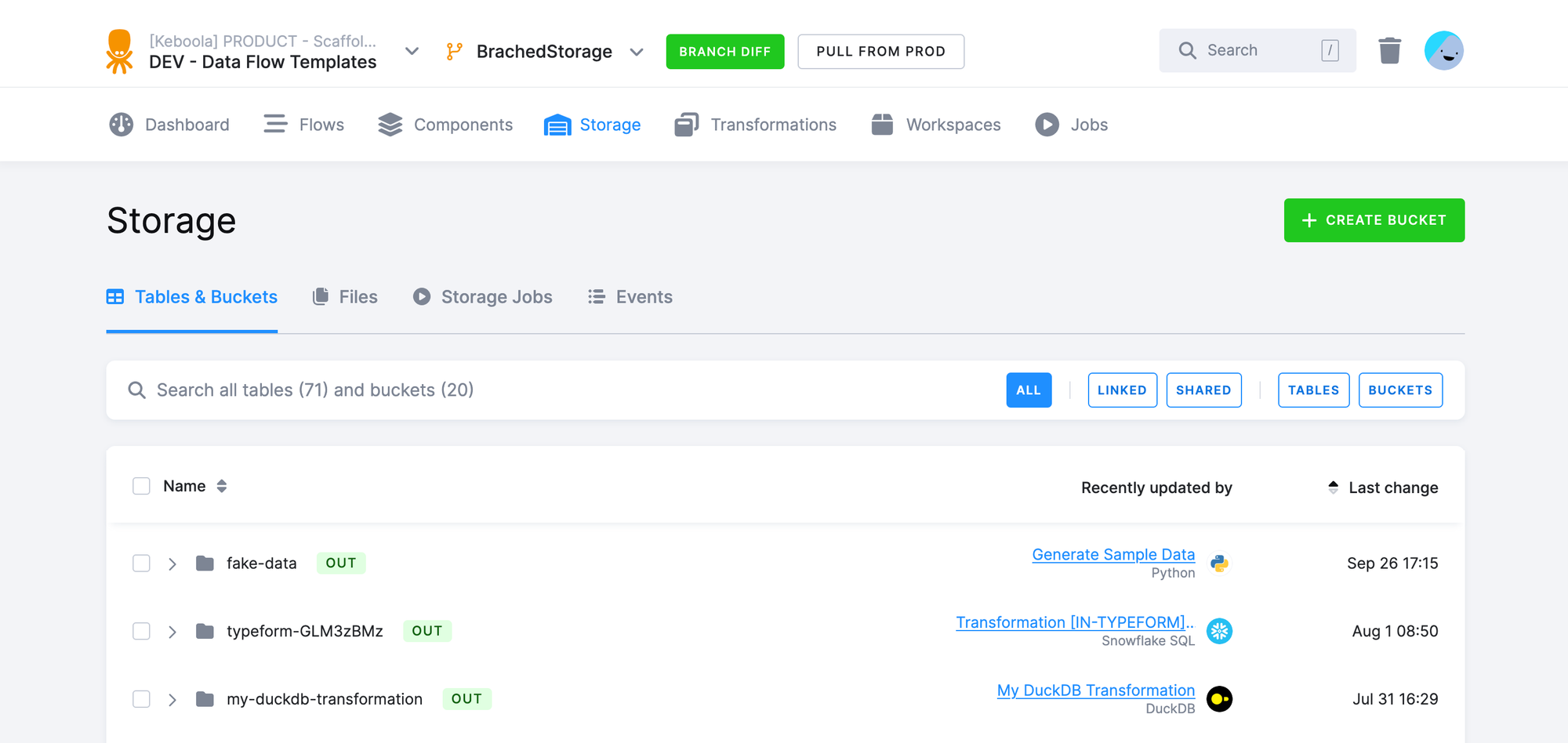Expand the my-duckdb-transformation bucket

(x=172, y=698)
